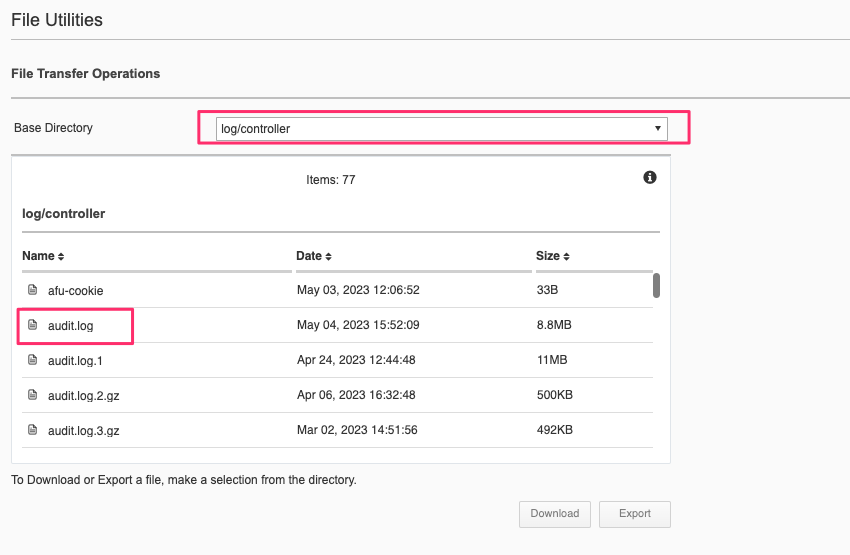Click the Size column header text
The image size is (850, 555).
[x=548, y=256]
